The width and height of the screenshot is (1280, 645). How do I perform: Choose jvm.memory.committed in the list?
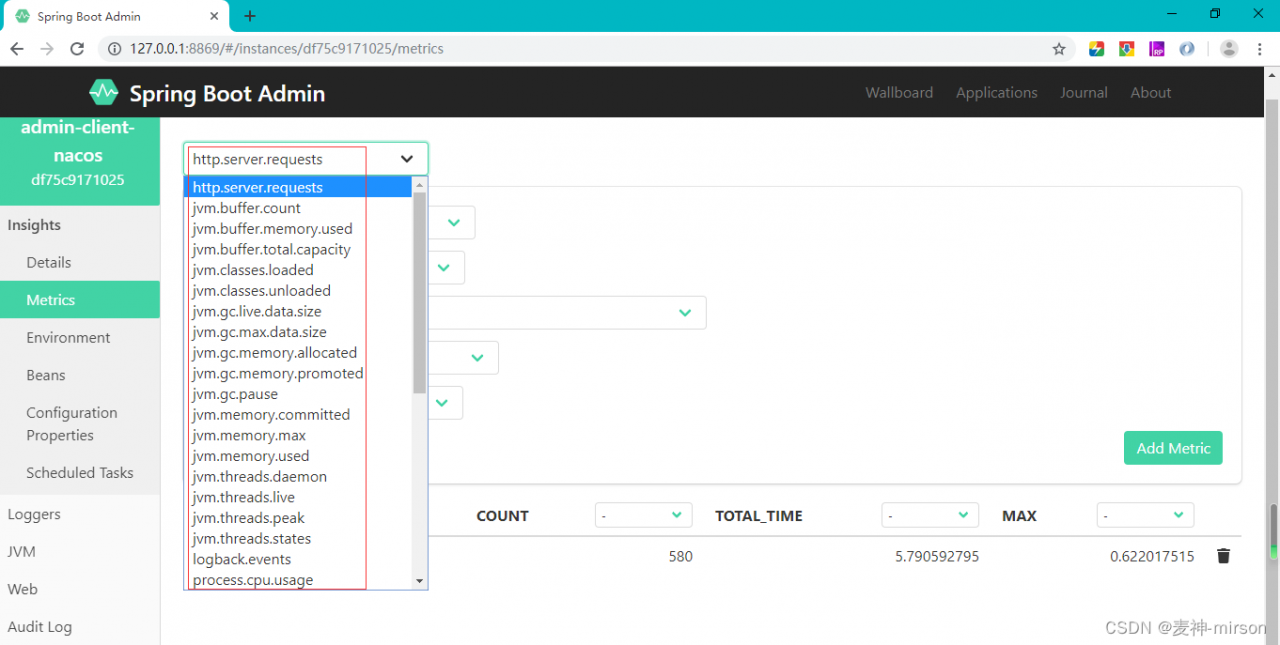299,415
